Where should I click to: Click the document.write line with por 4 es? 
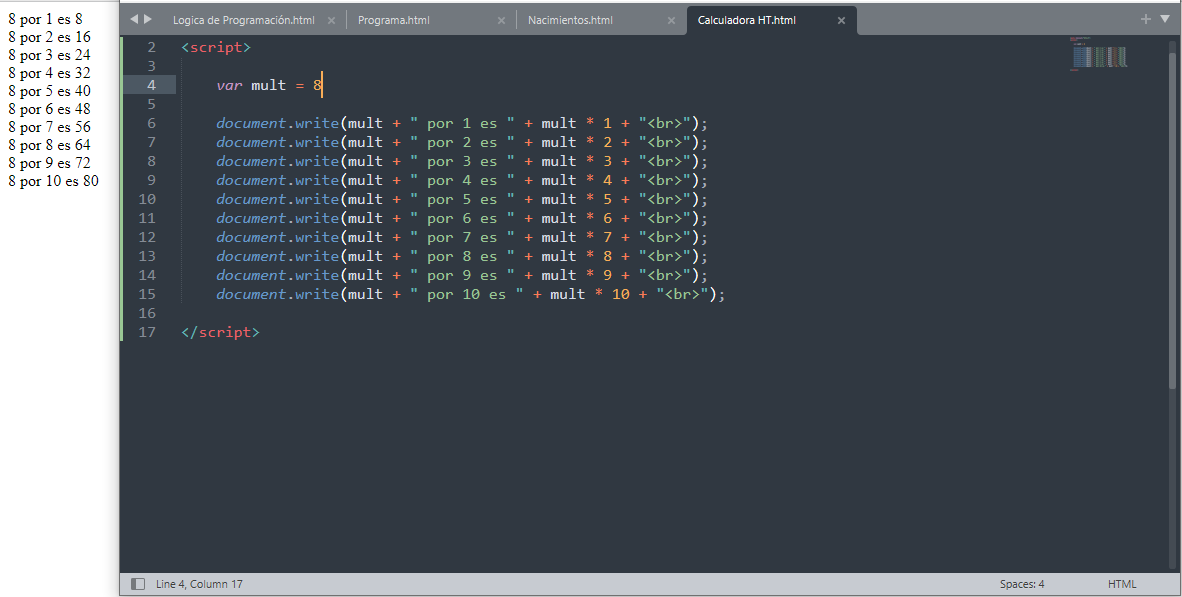(462, 180)
